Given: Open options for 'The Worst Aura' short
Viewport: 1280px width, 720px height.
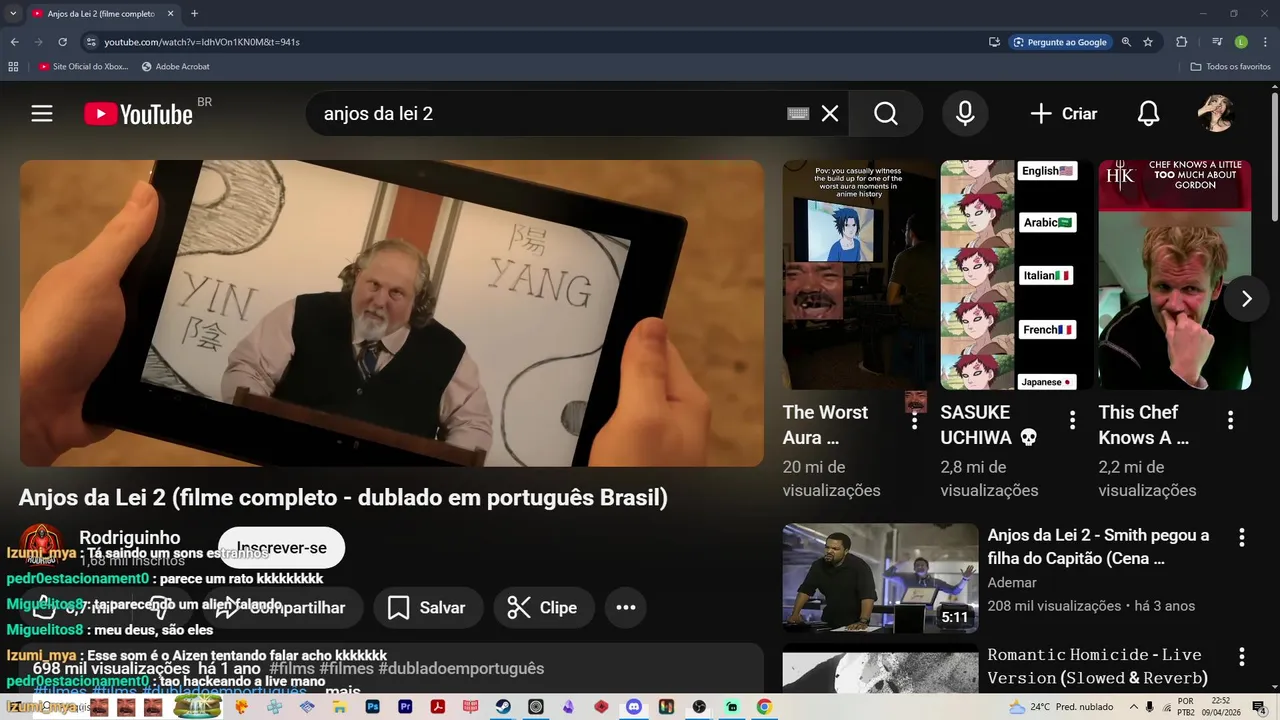Looking at the screenshot, I should coord(914,421).
